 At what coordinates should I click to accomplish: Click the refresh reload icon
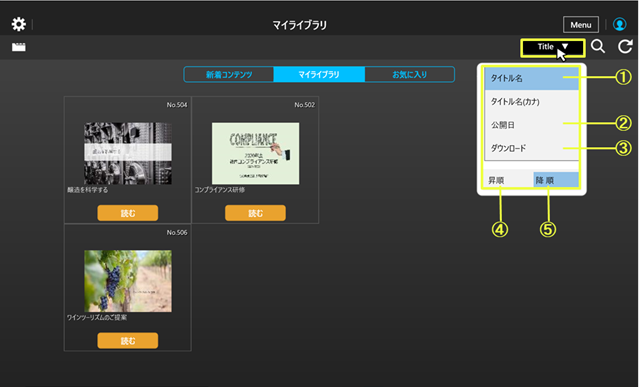pyautogui.click(x=625, y=46)
